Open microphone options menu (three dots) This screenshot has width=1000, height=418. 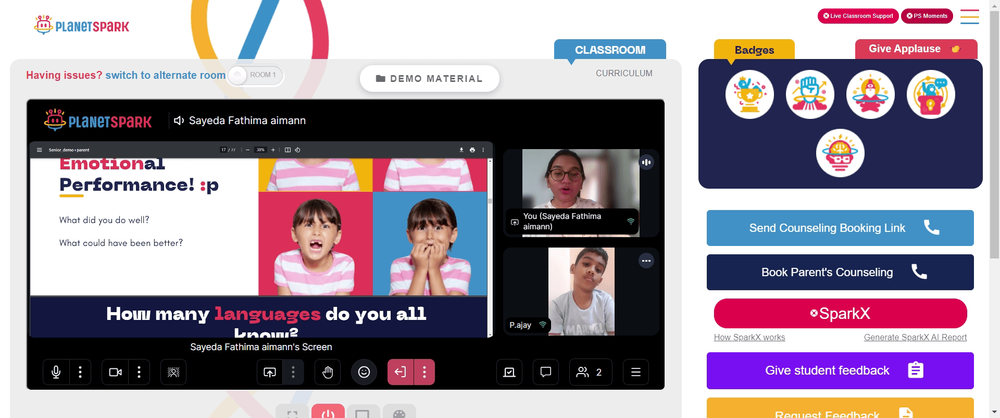(x=80, y=372)
